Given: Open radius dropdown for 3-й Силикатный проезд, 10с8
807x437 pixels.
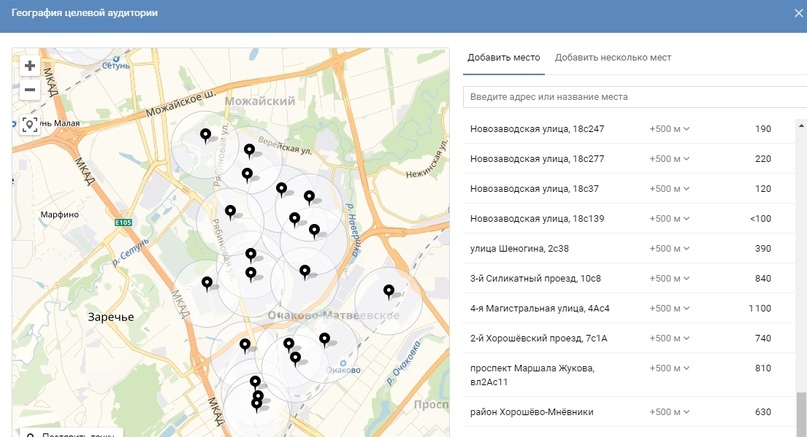Looking at the screenshot, I should point(669,278).
